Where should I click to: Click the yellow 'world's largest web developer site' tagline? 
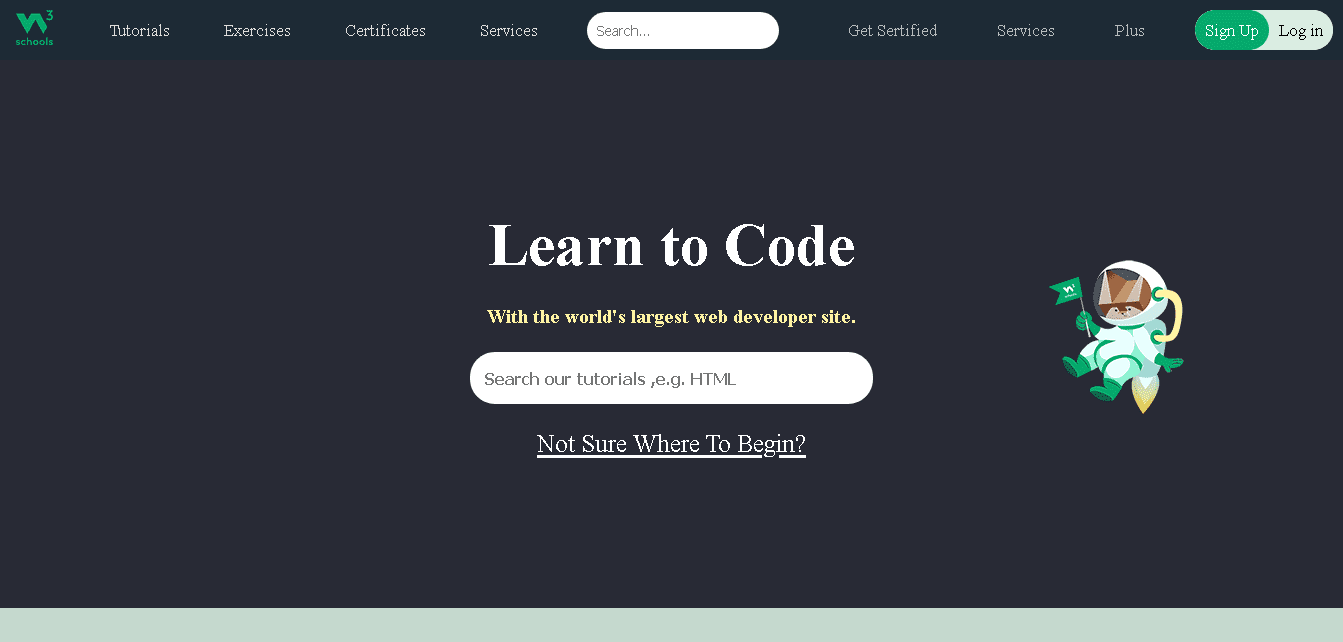point(671,317)
